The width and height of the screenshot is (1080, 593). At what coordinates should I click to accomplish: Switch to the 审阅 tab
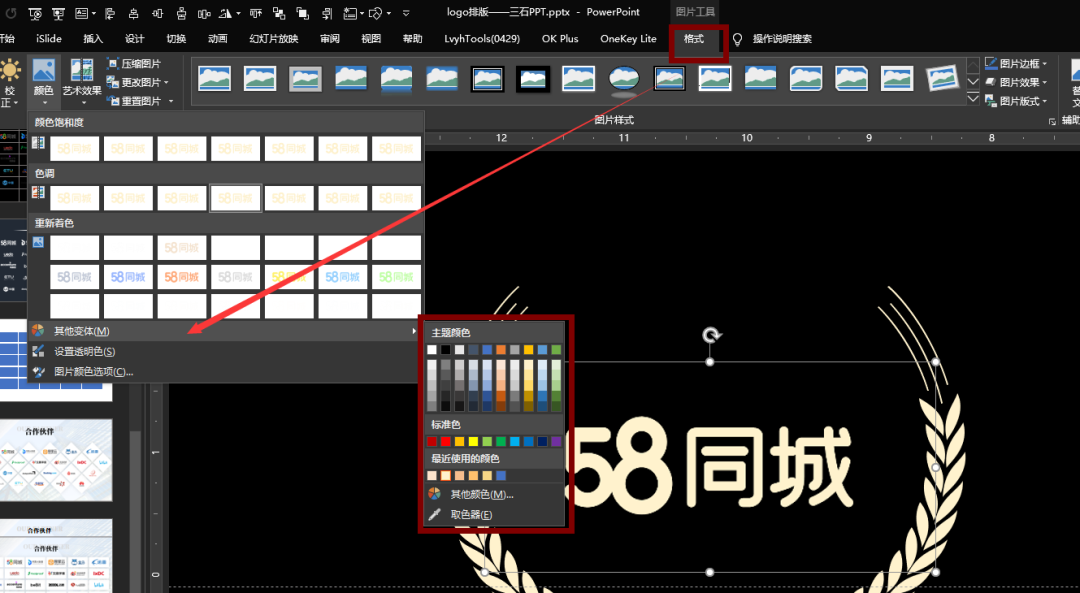[330, 39]
